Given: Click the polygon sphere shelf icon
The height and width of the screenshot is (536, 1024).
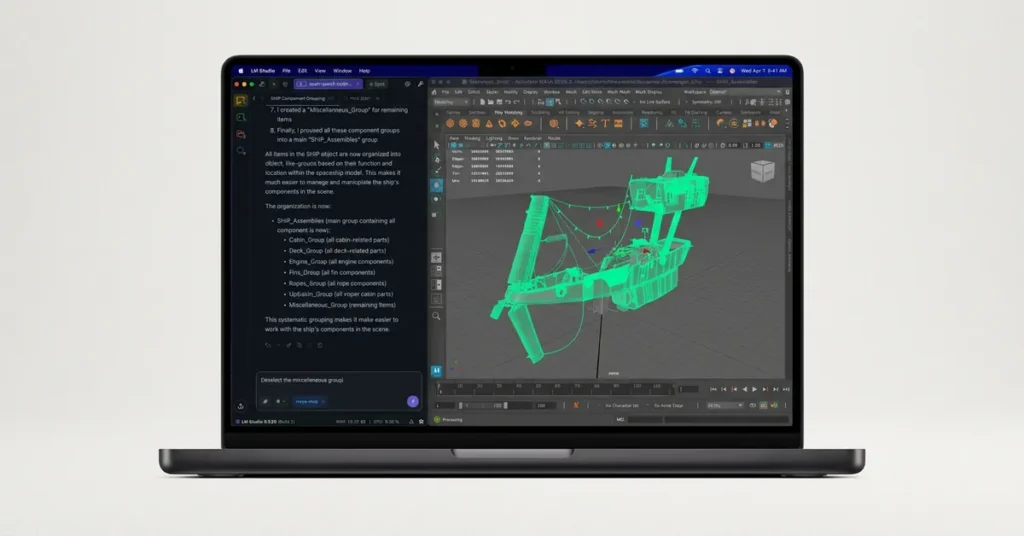Looking at the screenshot, I should tap(450, 123).
